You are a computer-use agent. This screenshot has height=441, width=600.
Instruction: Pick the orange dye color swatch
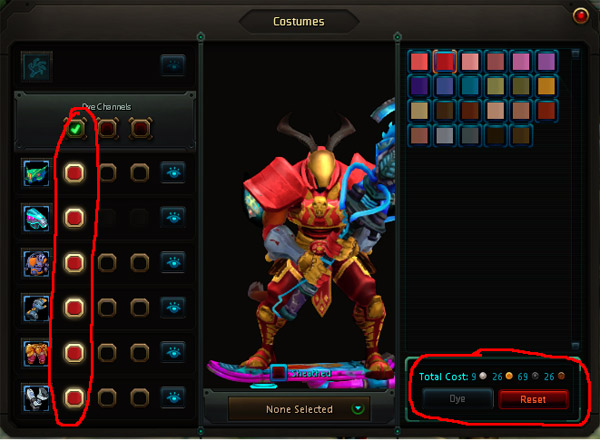click(x=546, y=86)
